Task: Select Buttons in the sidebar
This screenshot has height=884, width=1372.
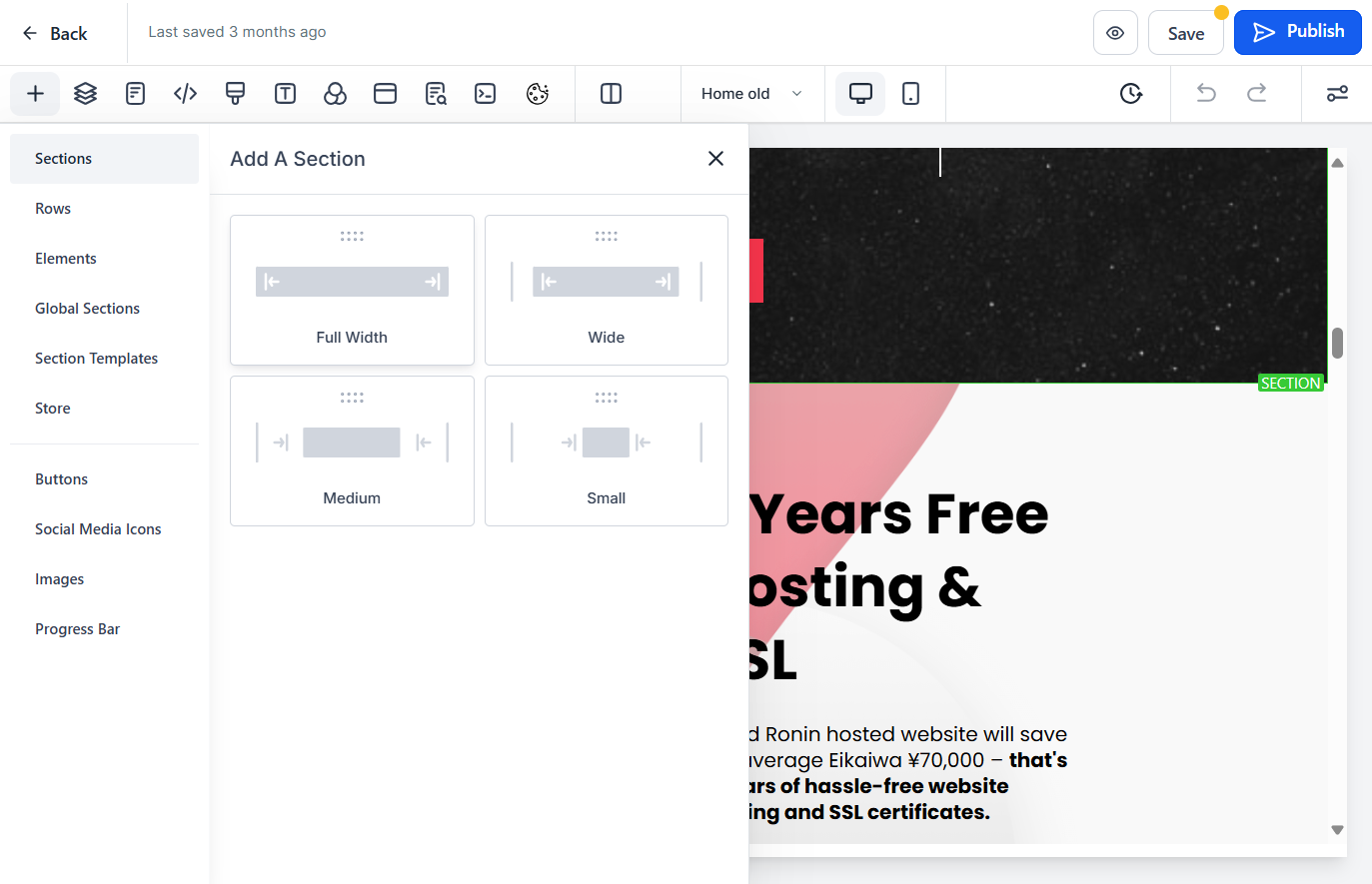Action: (x=104, y=479)
